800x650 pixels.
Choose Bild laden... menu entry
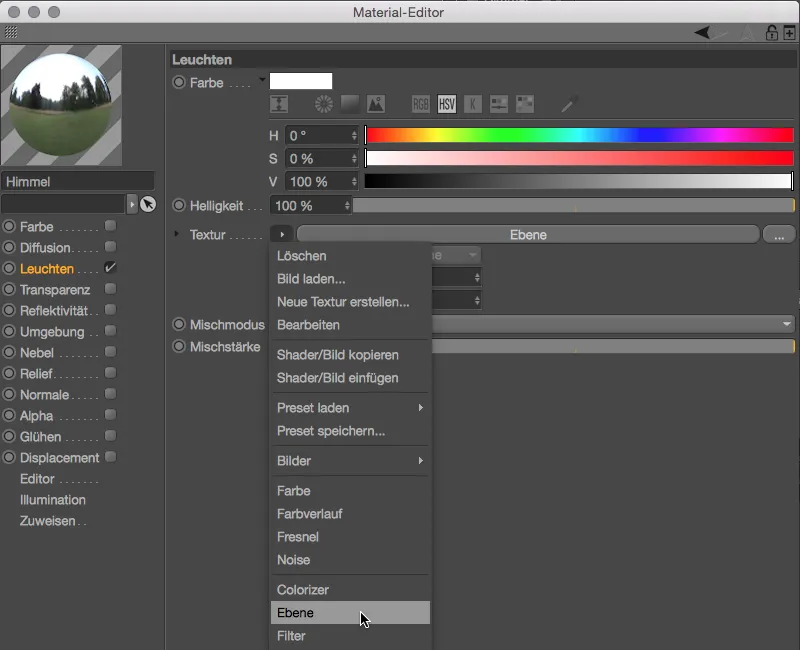(351, 279)
